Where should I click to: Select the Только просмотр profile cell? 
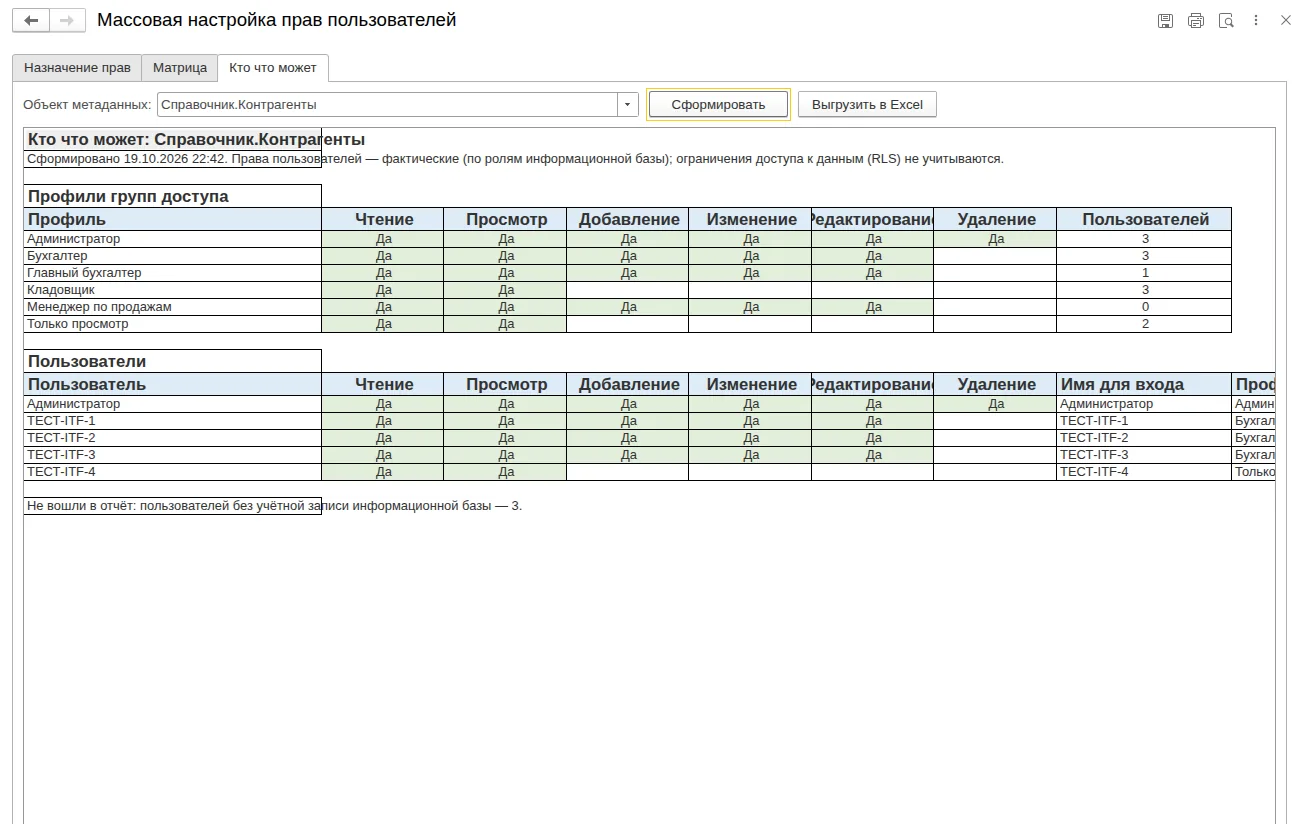pyautogui.click(x=172, y=324)
